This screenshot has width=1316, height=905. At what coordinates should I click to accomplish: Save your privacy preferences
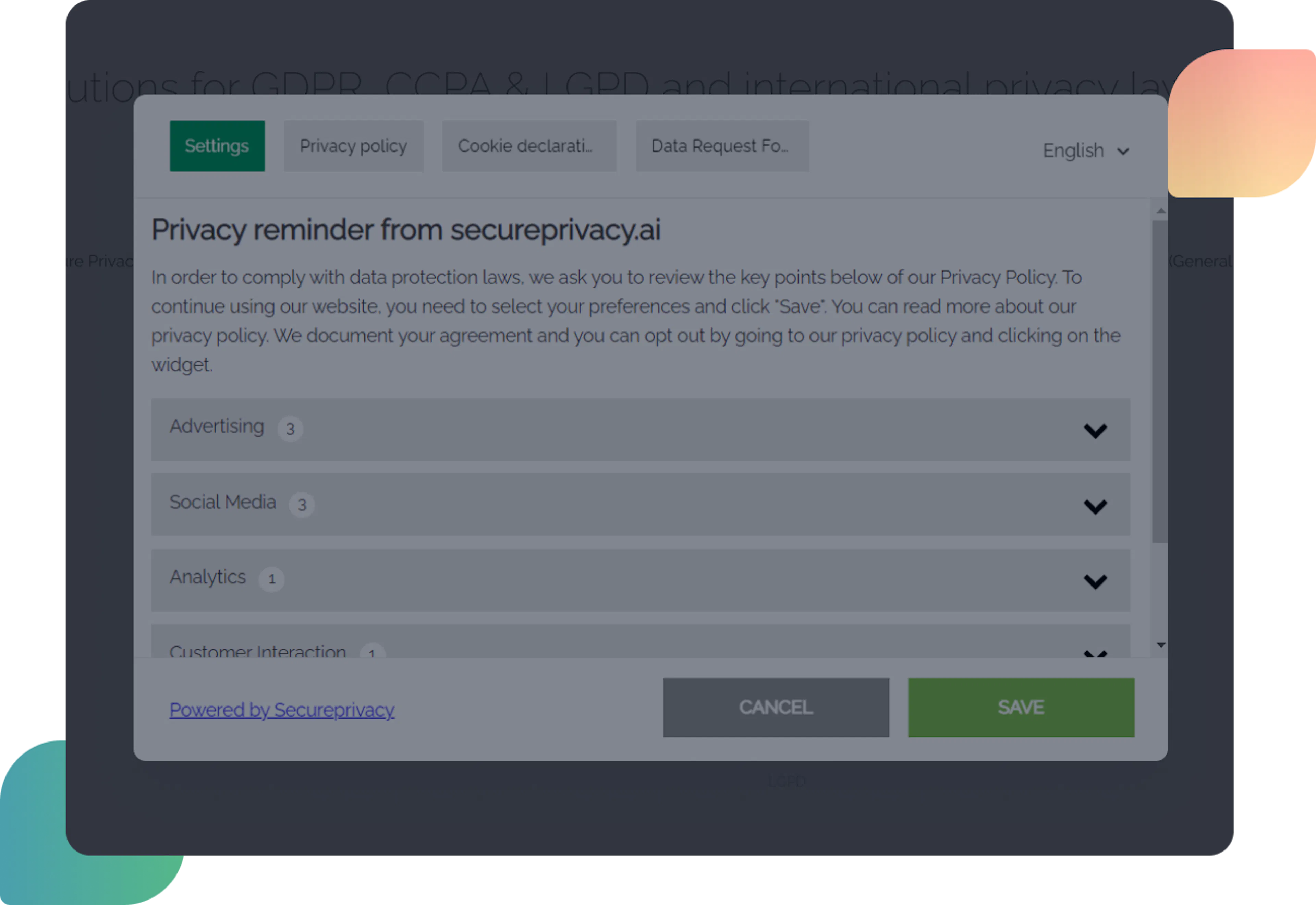pyautogui.click(x=1020, y=707)
